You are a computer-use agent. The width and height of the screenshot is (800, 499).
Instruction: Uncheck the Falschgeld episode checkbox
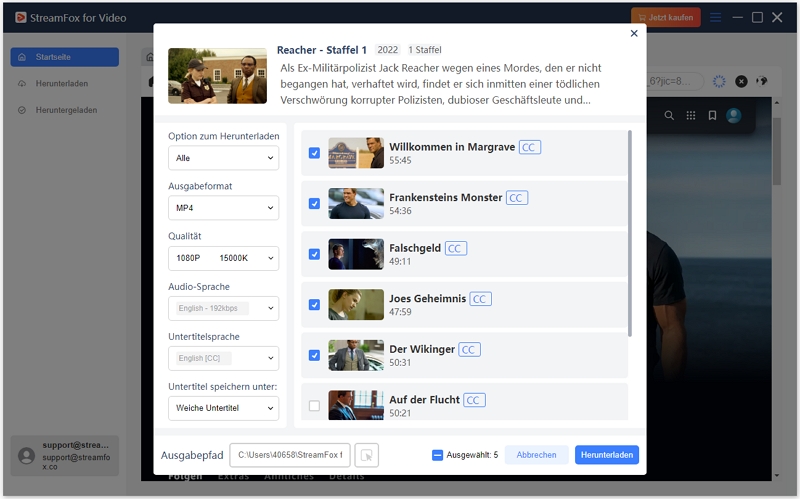(x=314, y=254)
